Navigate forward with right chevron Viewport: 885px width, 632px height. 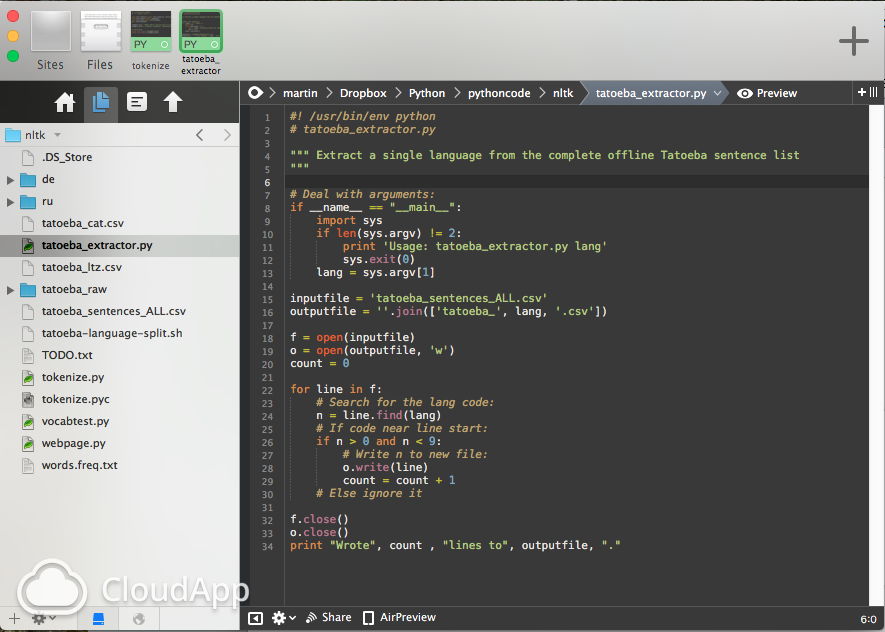[227, 135]
